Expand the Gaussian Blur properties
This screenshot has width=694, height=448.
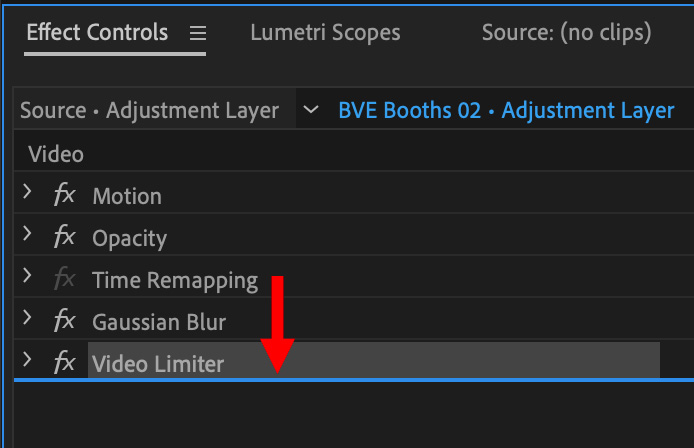[x=27, y=317]
